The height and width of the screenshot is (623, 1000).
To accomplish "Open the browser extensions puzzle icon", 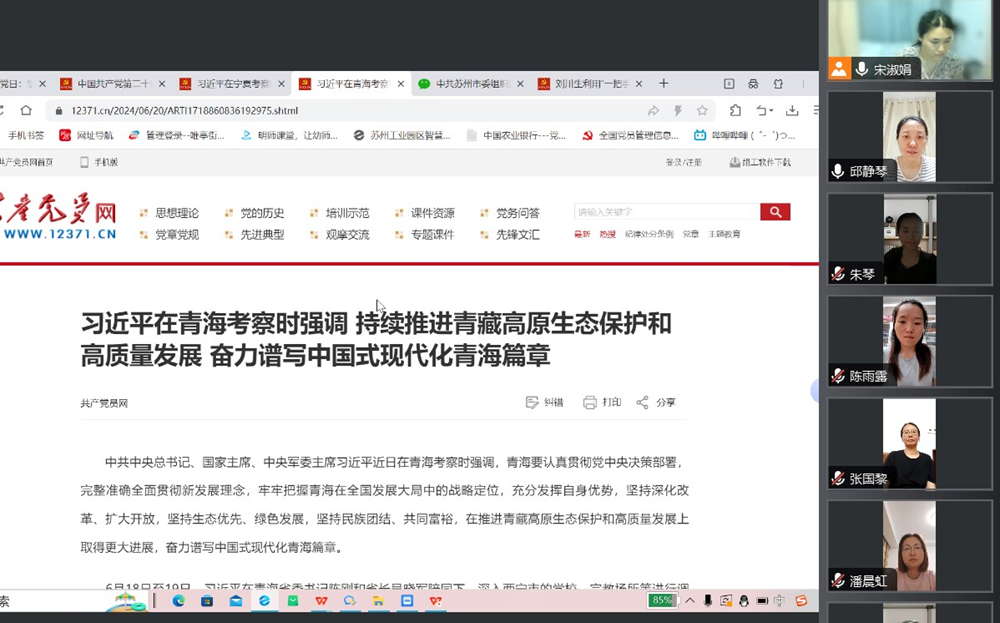I will (735, 110).
